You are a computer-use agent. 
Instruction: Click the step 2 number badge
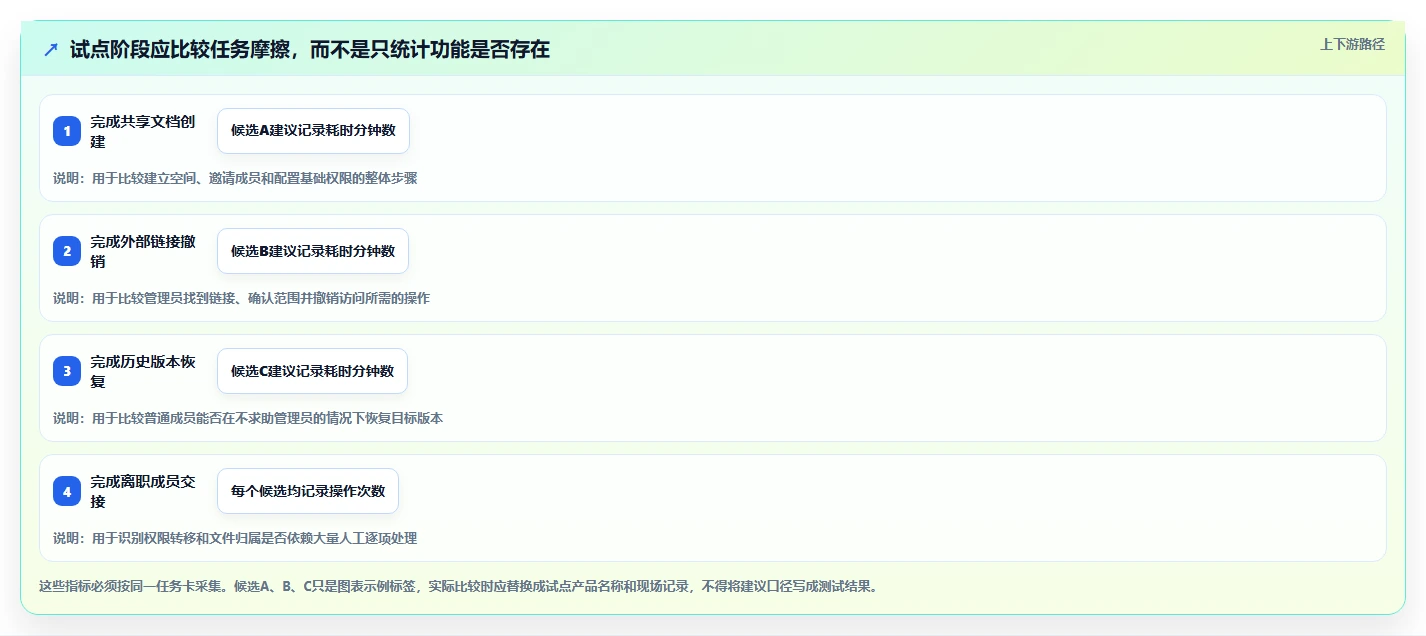(x=67, y=251)
